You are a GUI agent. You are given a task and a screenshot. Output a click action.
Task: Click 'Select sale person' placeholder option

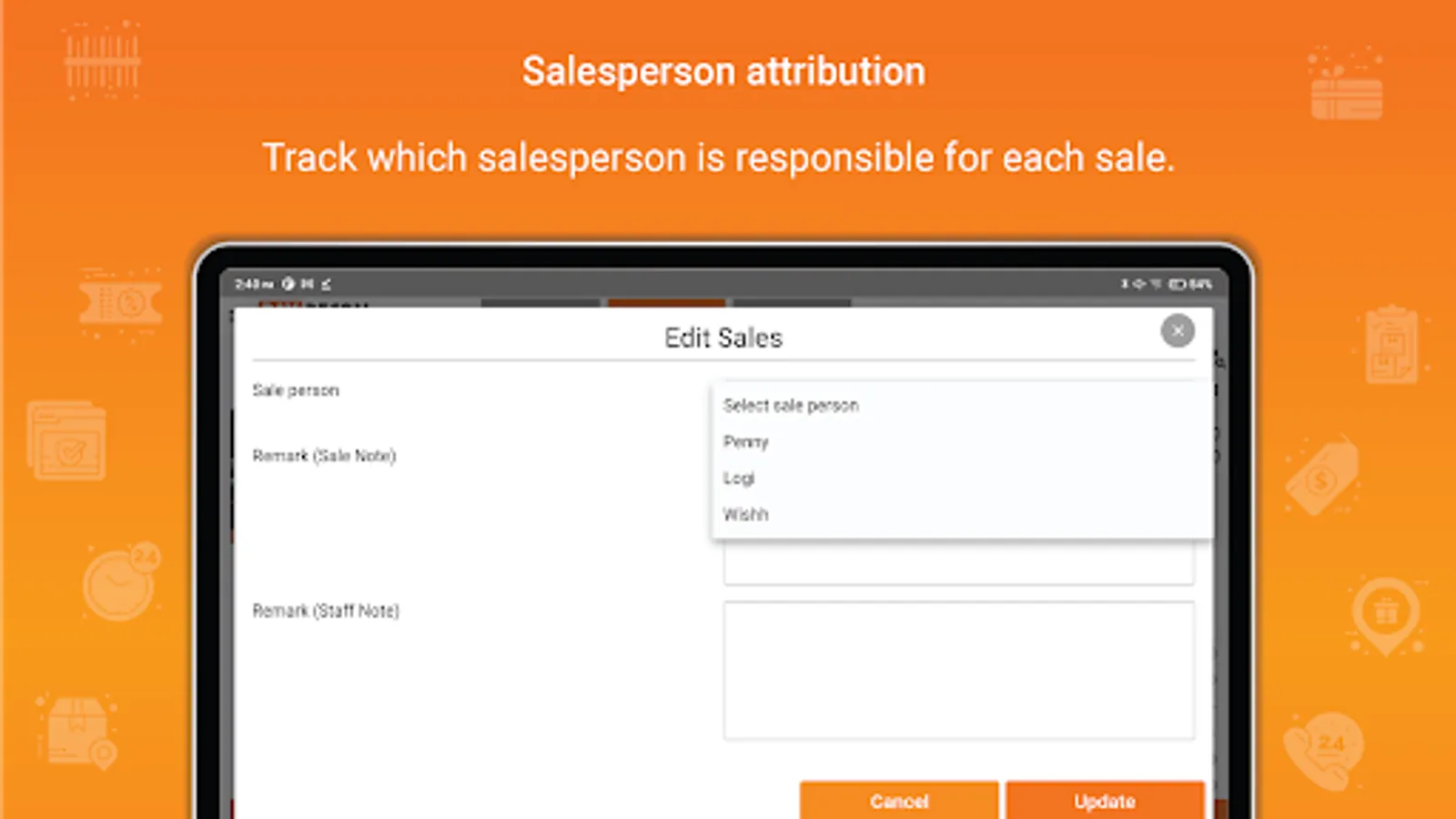pyautogui.click(x=791, y=406)
